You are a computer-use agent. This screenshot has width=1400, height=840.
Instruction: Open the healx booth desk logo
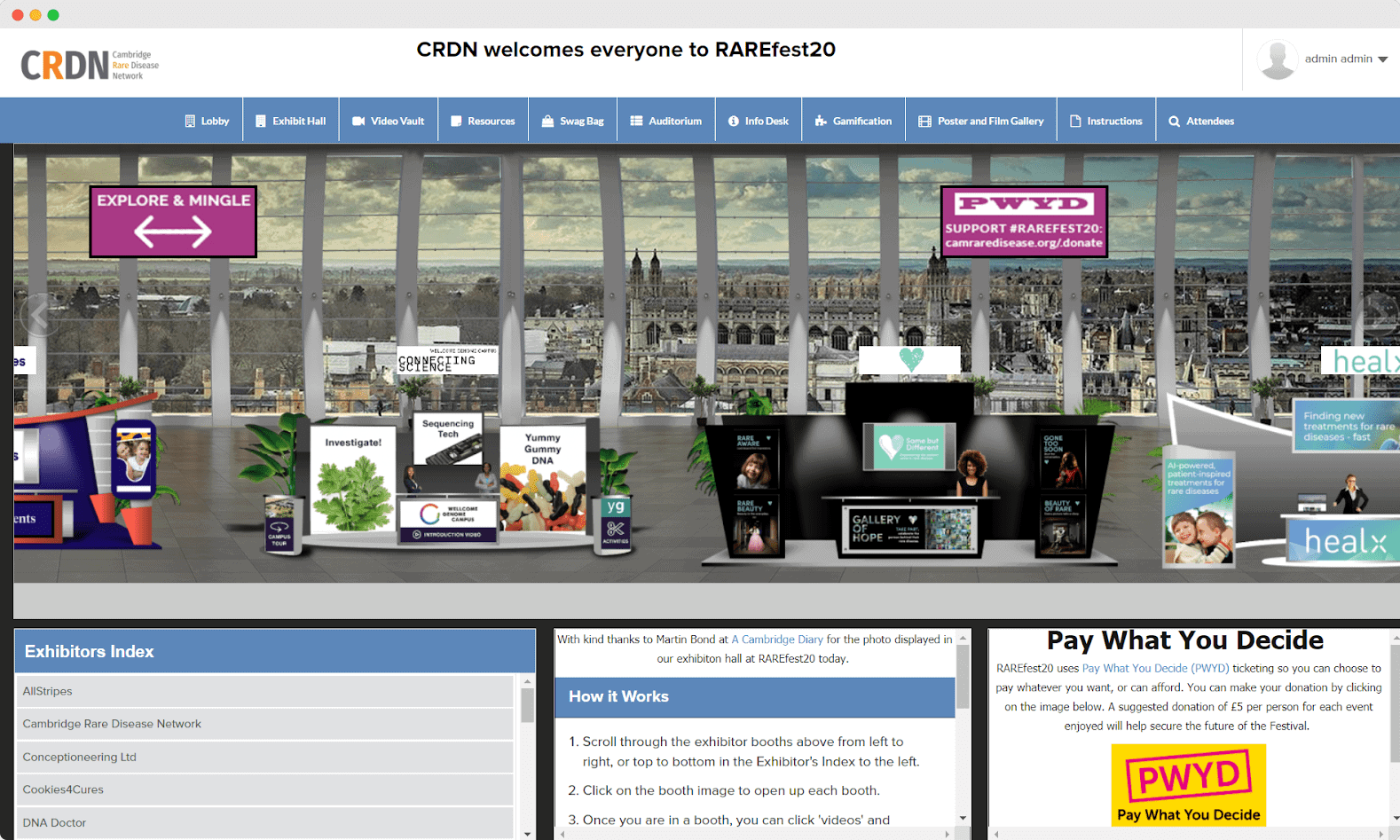[1343, 540]
